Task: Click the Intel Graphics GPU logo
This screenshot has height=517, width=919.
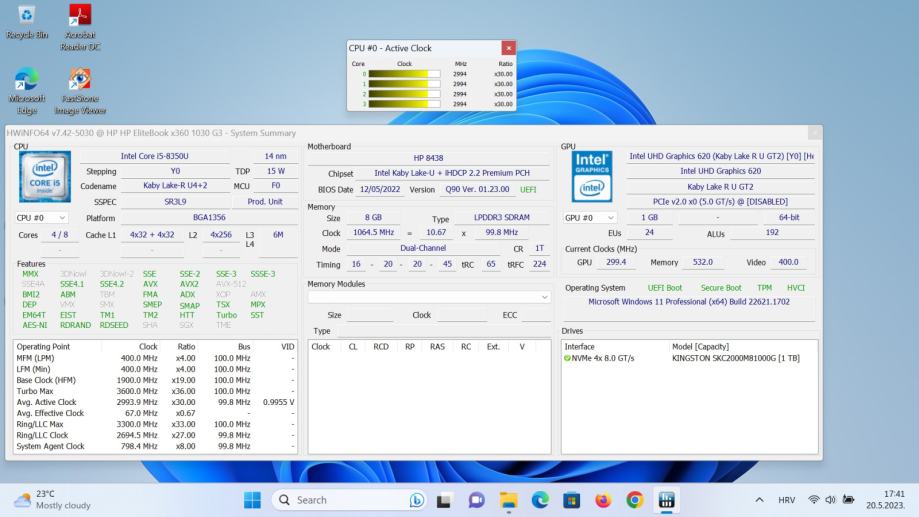Action: (592, 176)
